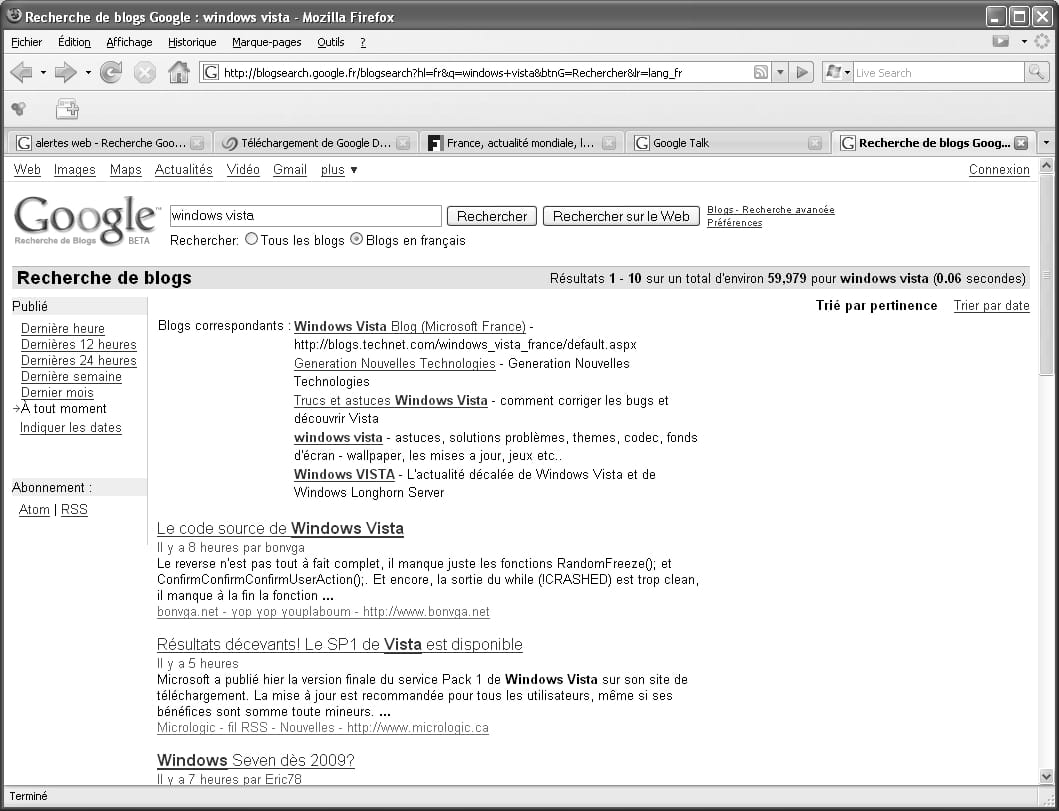Expand the 'plus' Google services menu
This screenshot has height=811, width=1059.
point(339,170)
